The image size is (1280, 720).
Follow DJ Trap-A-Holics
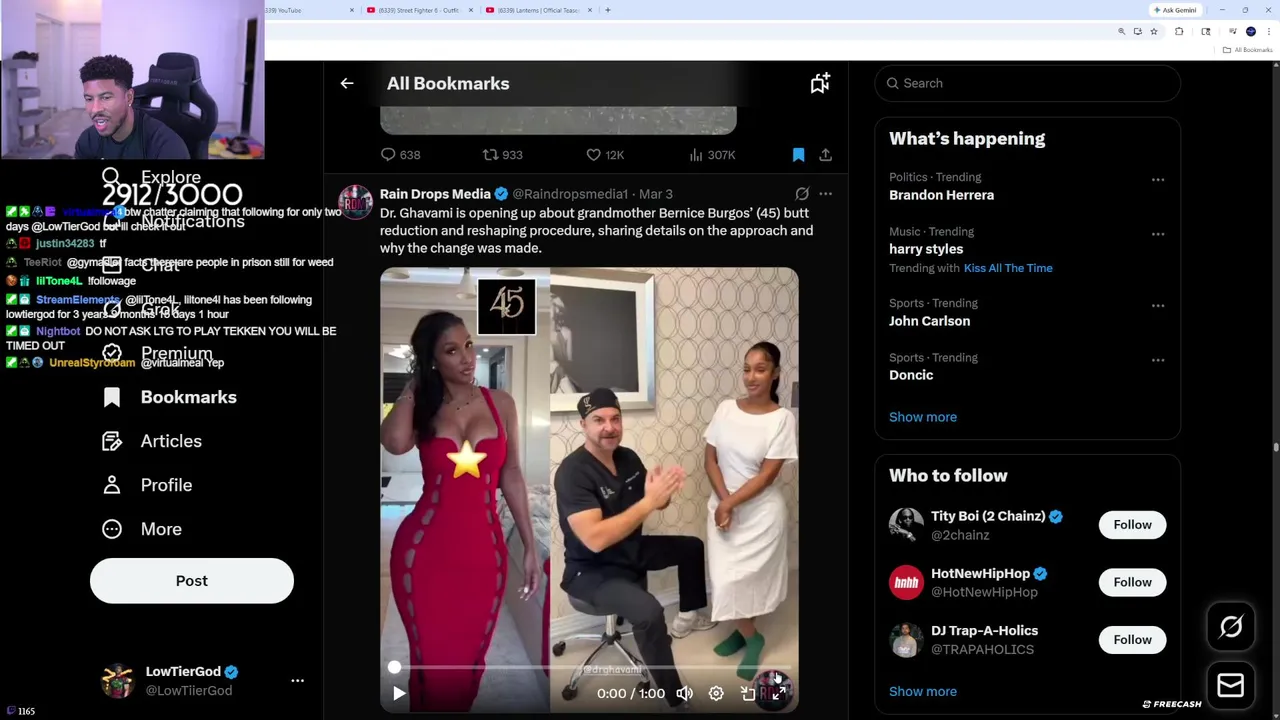1132,639
